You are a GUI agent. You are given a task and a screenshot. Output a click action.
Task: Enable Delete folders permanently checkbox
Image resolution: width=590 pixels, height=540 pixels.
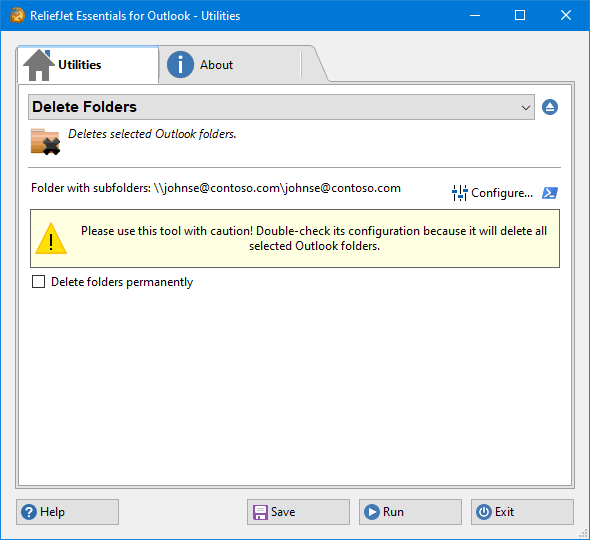(x=38, y=281)
